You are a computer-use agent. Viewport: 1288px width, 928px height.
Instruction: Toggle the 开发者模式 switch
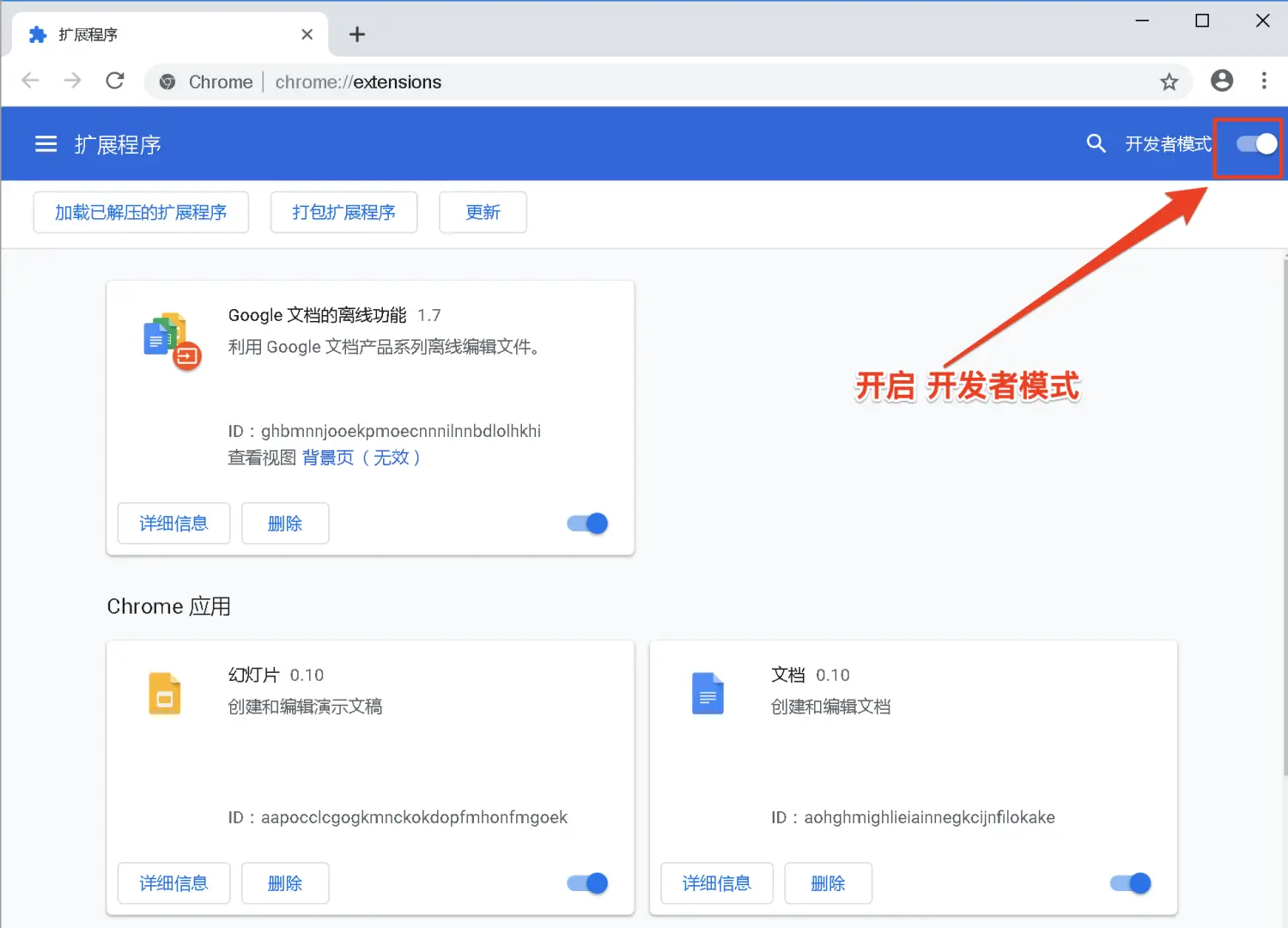pyautogui.click(x=1257, y=144)
